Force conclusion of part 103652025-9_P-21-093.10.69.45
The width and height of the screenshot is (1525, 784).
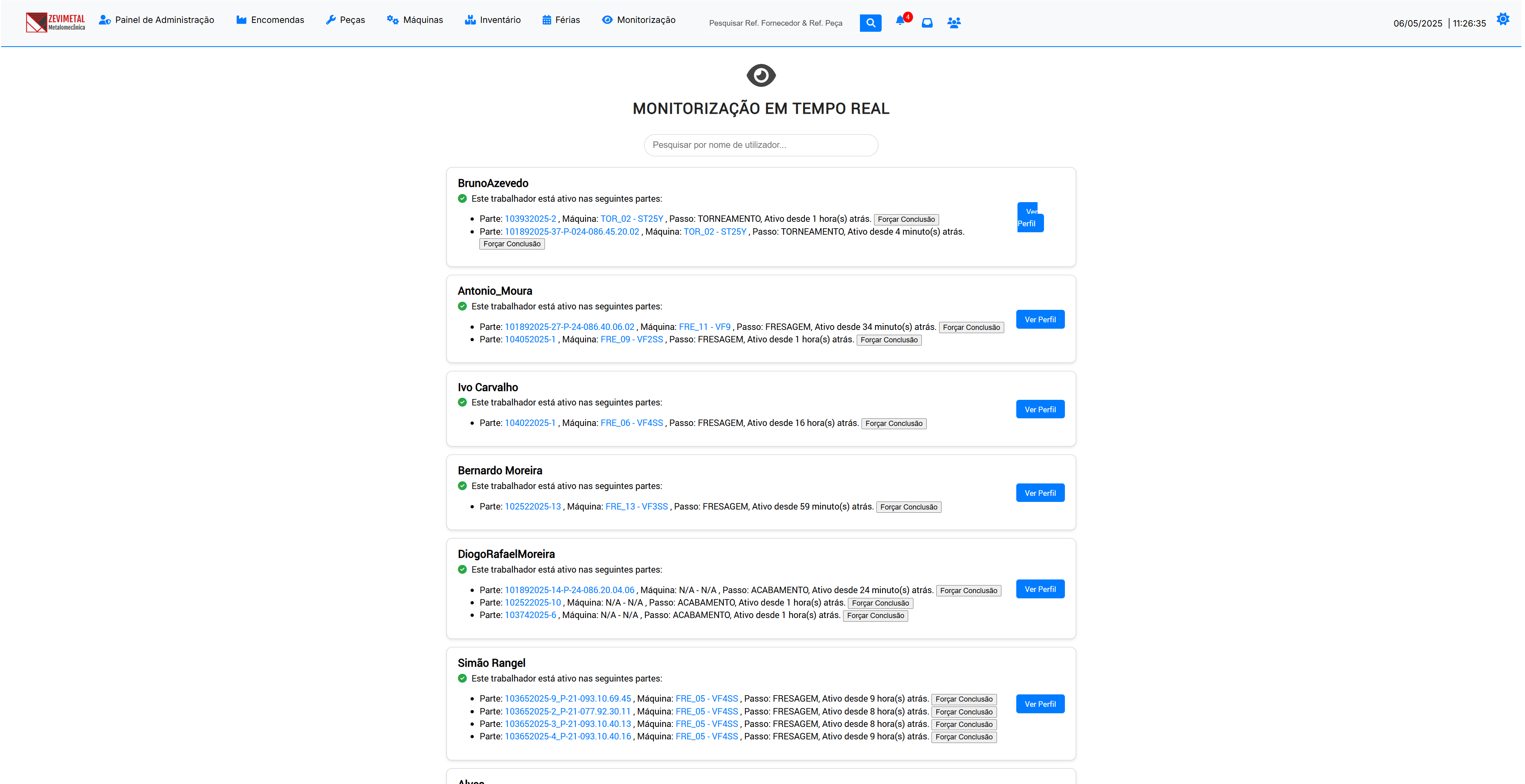[964, 699]
